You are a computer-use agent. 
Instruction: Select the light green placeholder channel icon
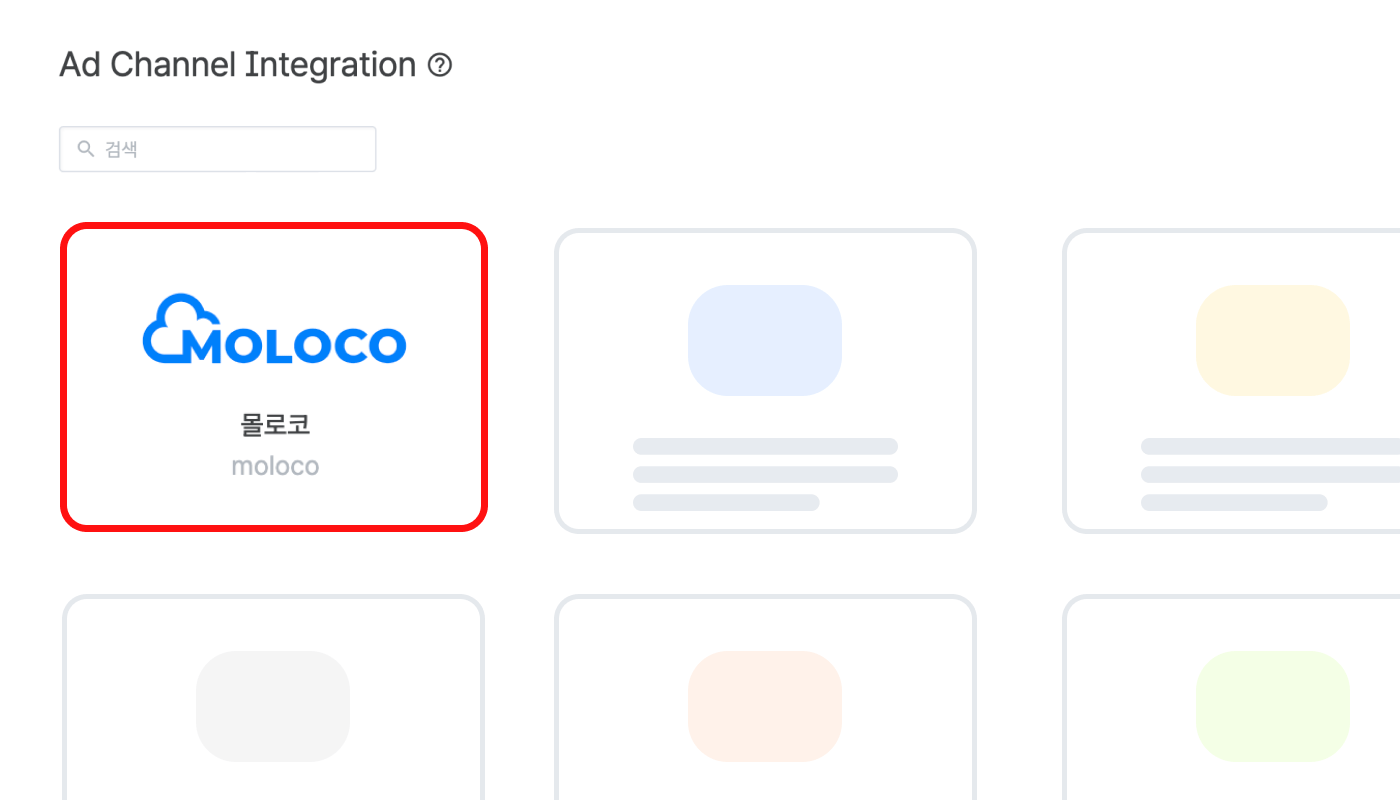tap(1273, 706)
